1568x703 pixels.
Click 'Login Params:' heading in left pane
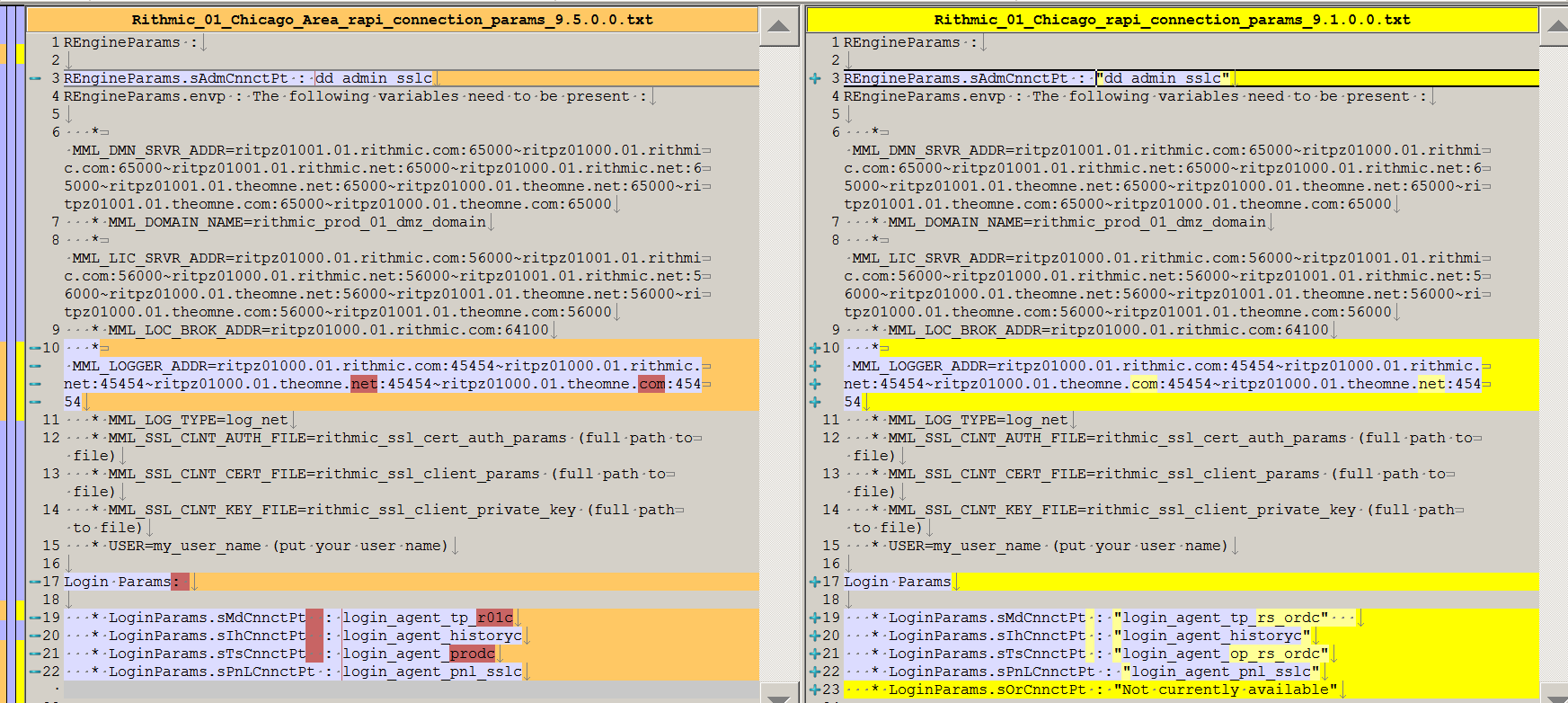coord(126,582)
